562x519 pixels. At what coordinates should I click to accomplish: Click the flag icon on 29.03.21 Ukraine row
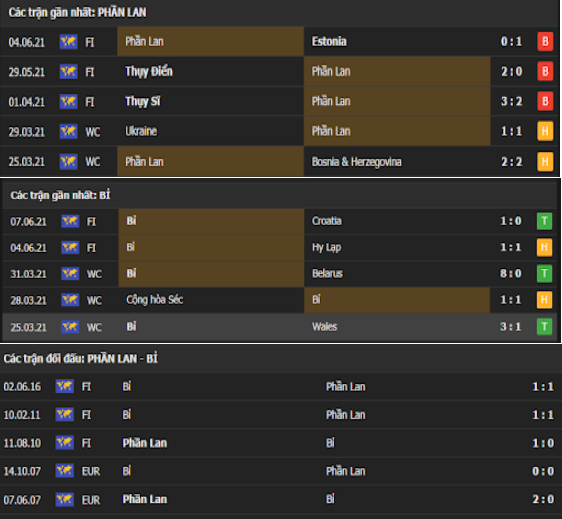[x=68, y=131]
